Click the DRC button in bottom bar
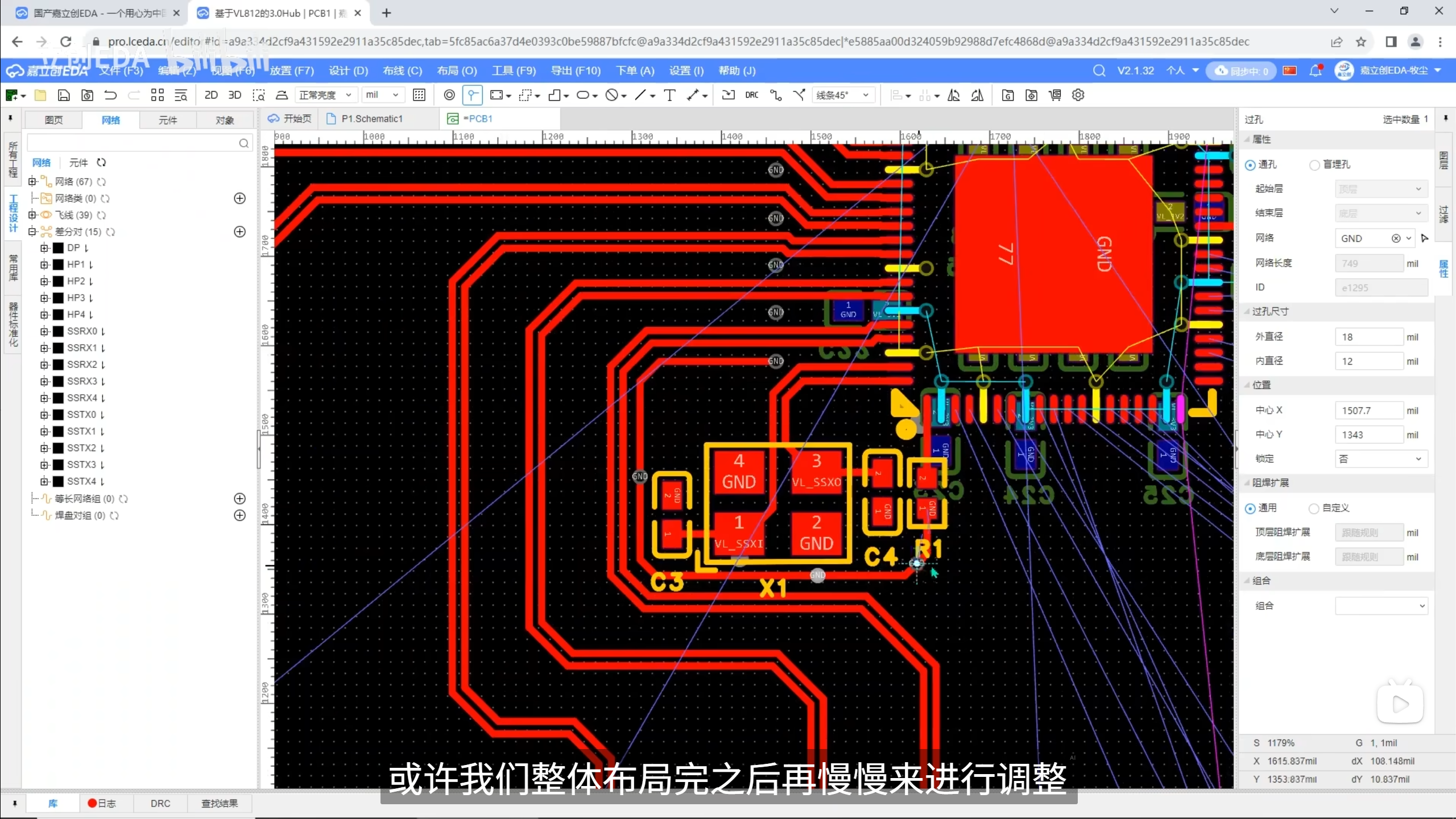The image size is (1456, 819). [x=160, y=803]
